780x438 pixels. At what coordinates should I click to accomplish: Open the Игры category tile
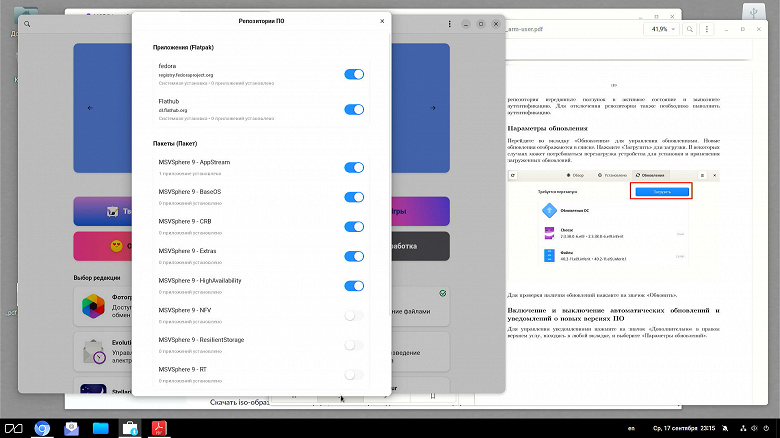coord(420,211)
